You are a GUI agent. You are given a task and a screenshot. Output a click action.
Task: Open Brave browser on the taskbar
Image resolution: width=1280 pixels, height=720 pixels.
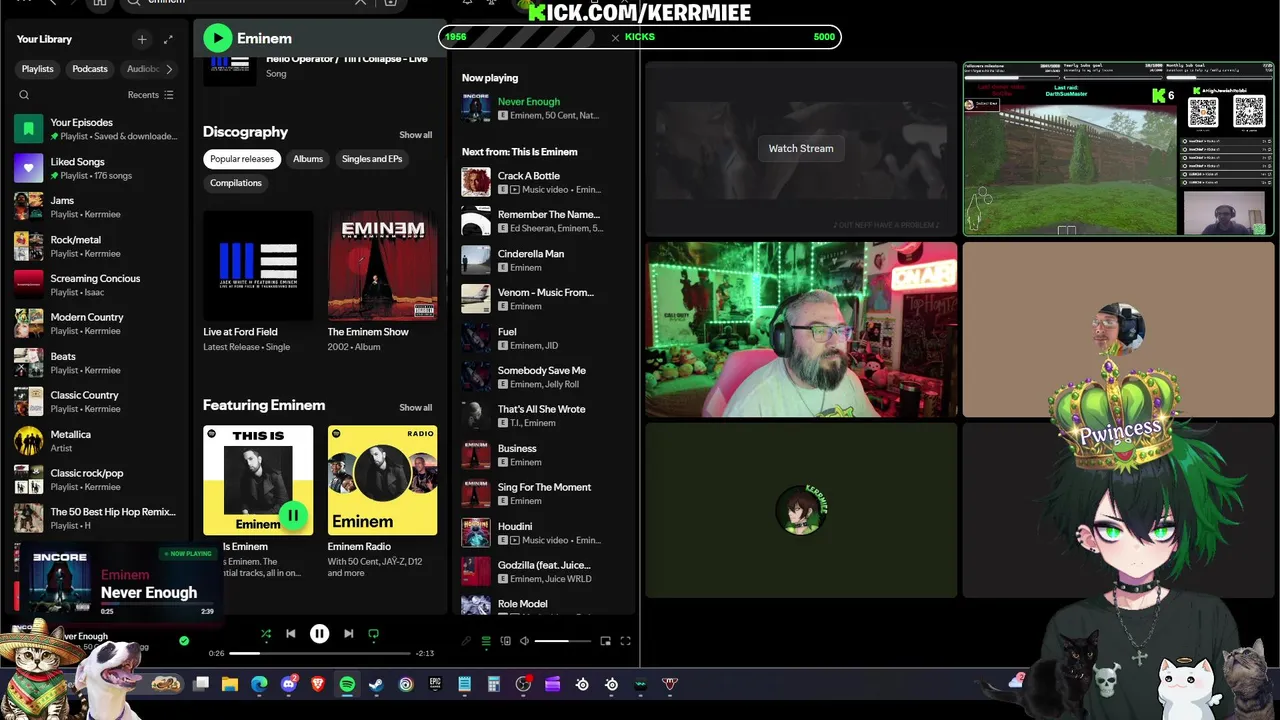coord(318,684)
